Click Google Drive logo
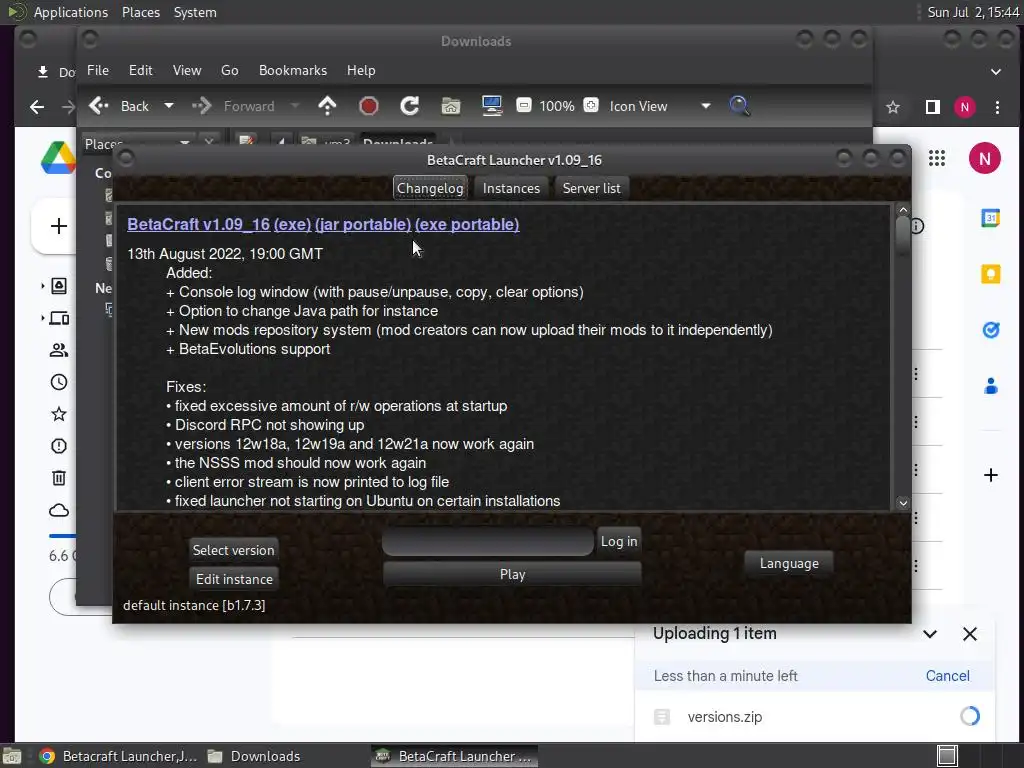The width and height of the screenshot is (1024, 768). click(x=58, y=158)
